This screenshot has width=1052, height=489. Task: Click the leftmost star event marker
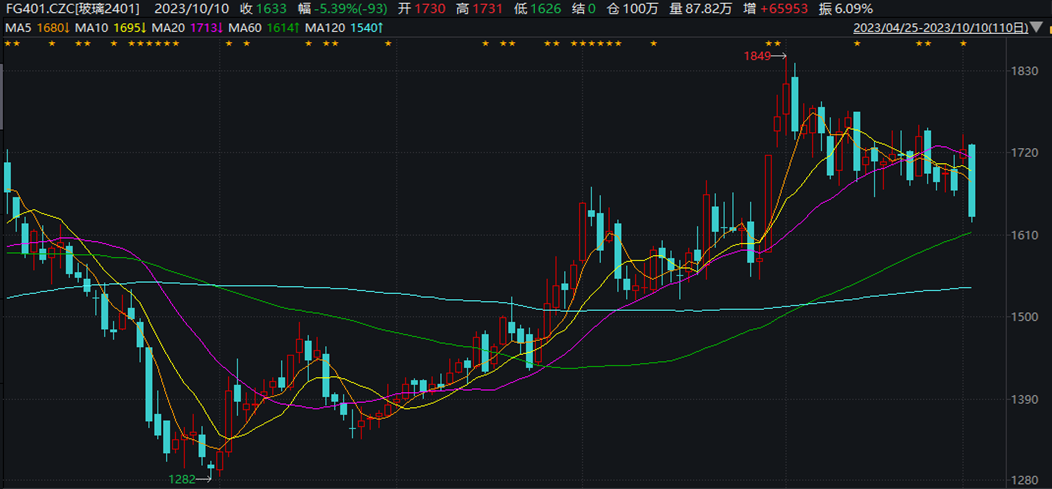point(8,44)
